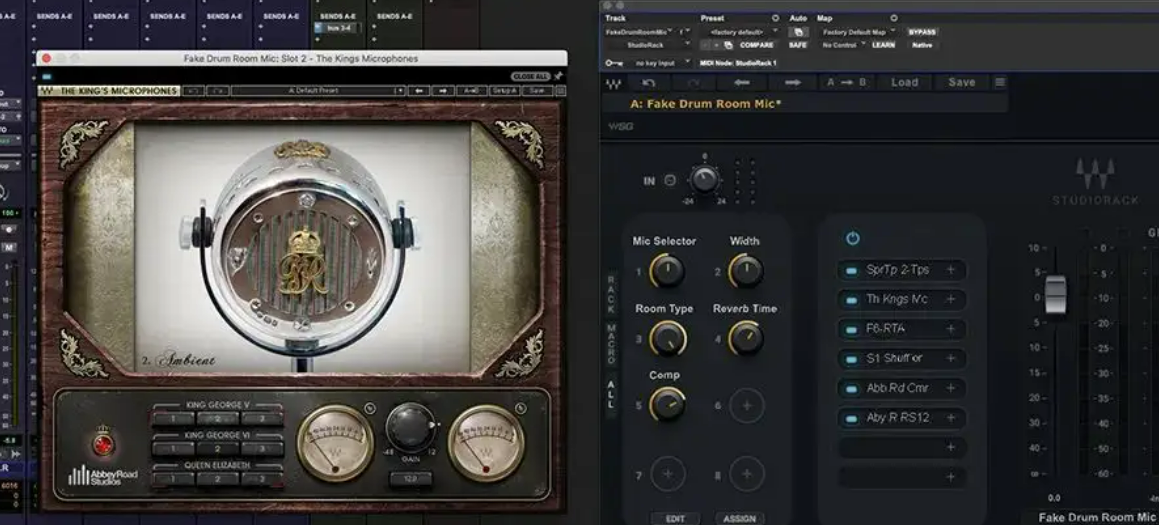
Task: Open the StudioRack hamburger menu
Action: (x=1000, y=83)
